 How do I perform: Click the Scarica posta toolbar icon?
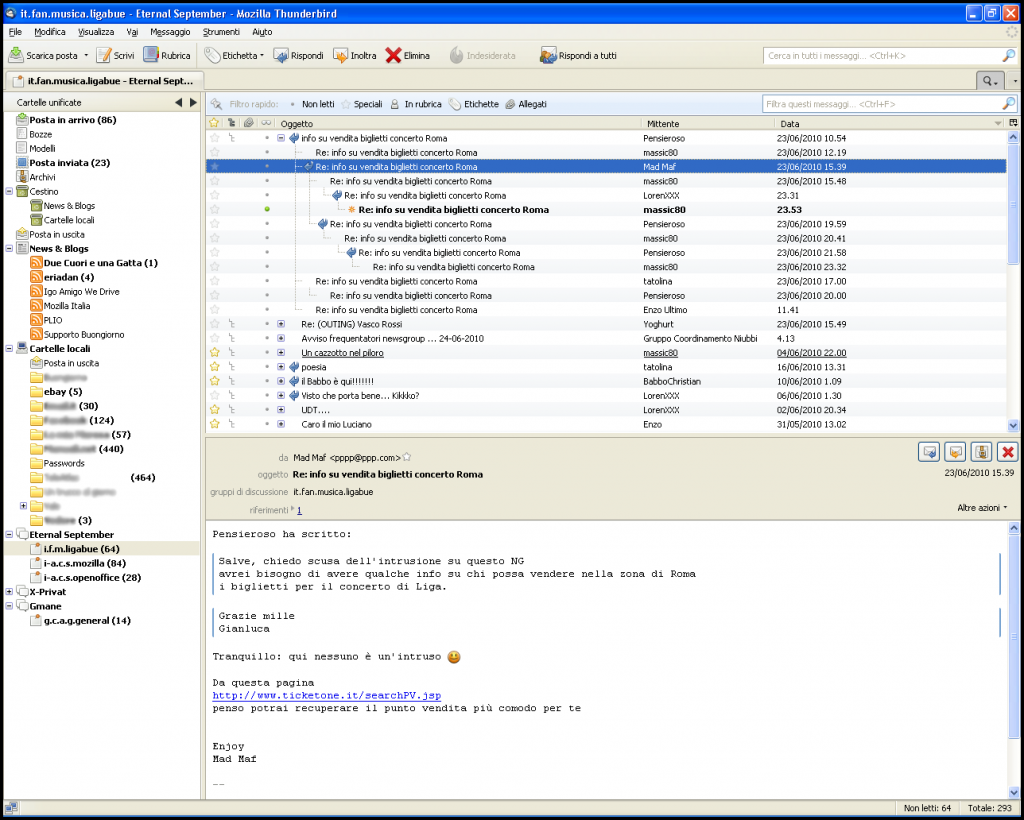pos(16,55)
